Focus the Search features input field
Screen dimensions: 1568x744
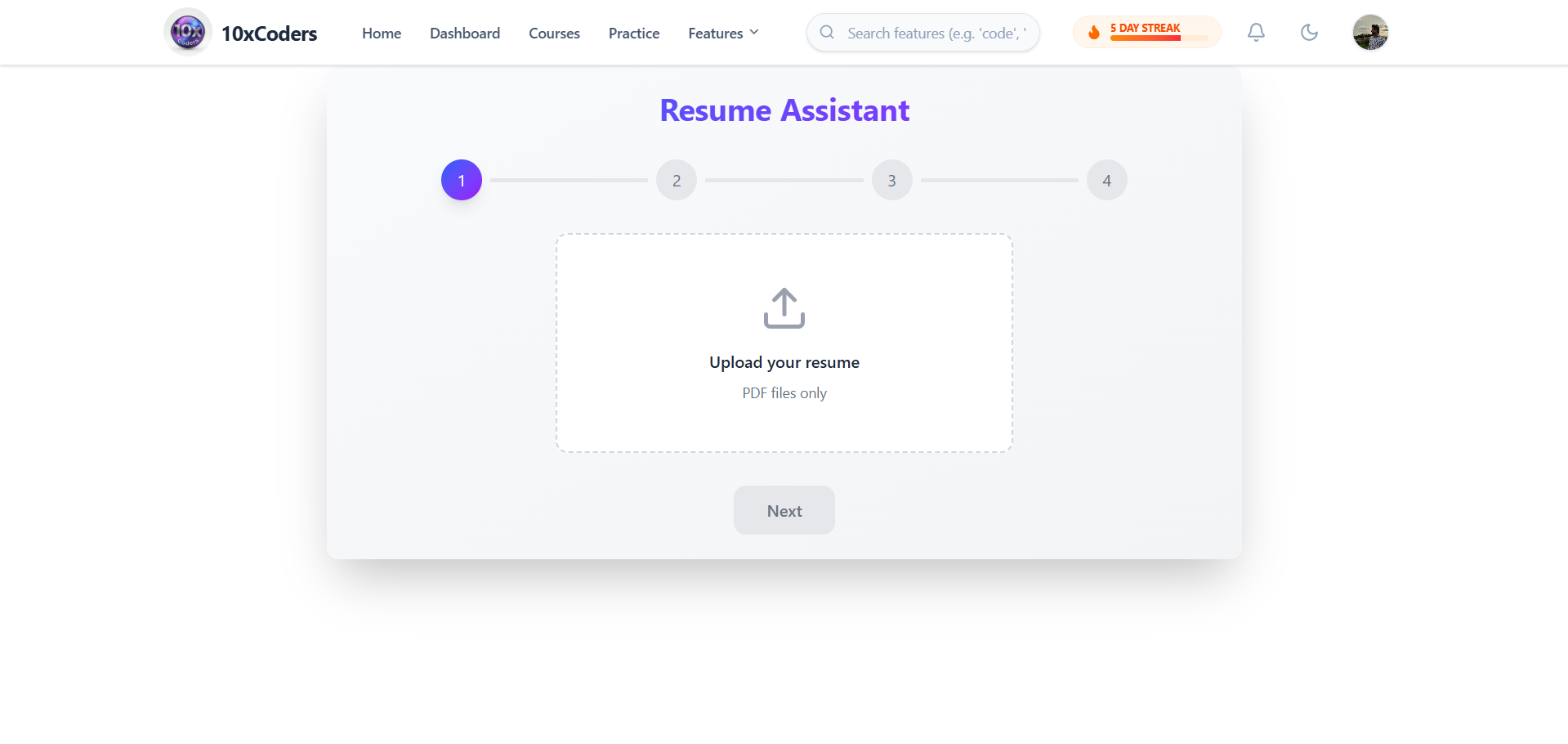[x=923, y=33]
